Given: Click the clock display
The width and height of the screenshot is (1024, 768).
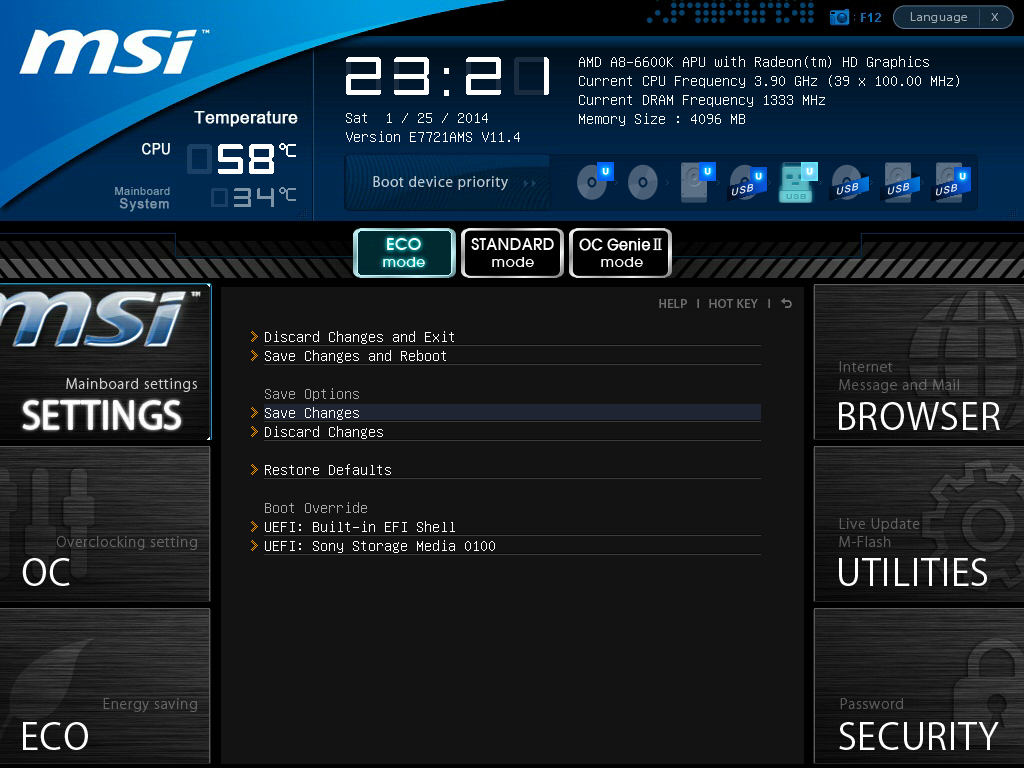Looking at the screenshot, I should pos(448,76).
